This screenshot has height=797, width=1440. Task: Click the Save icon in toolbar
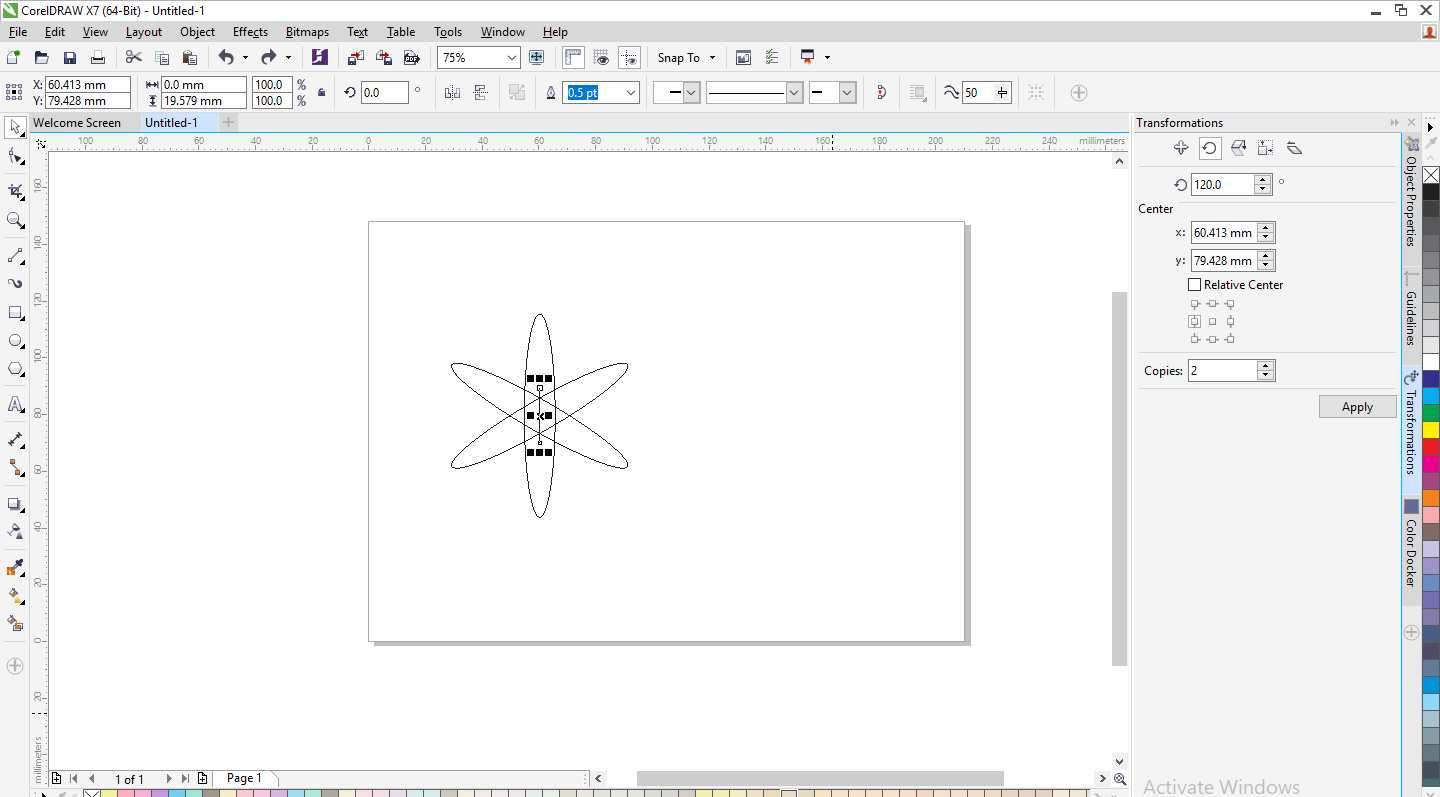pos(70,58)
